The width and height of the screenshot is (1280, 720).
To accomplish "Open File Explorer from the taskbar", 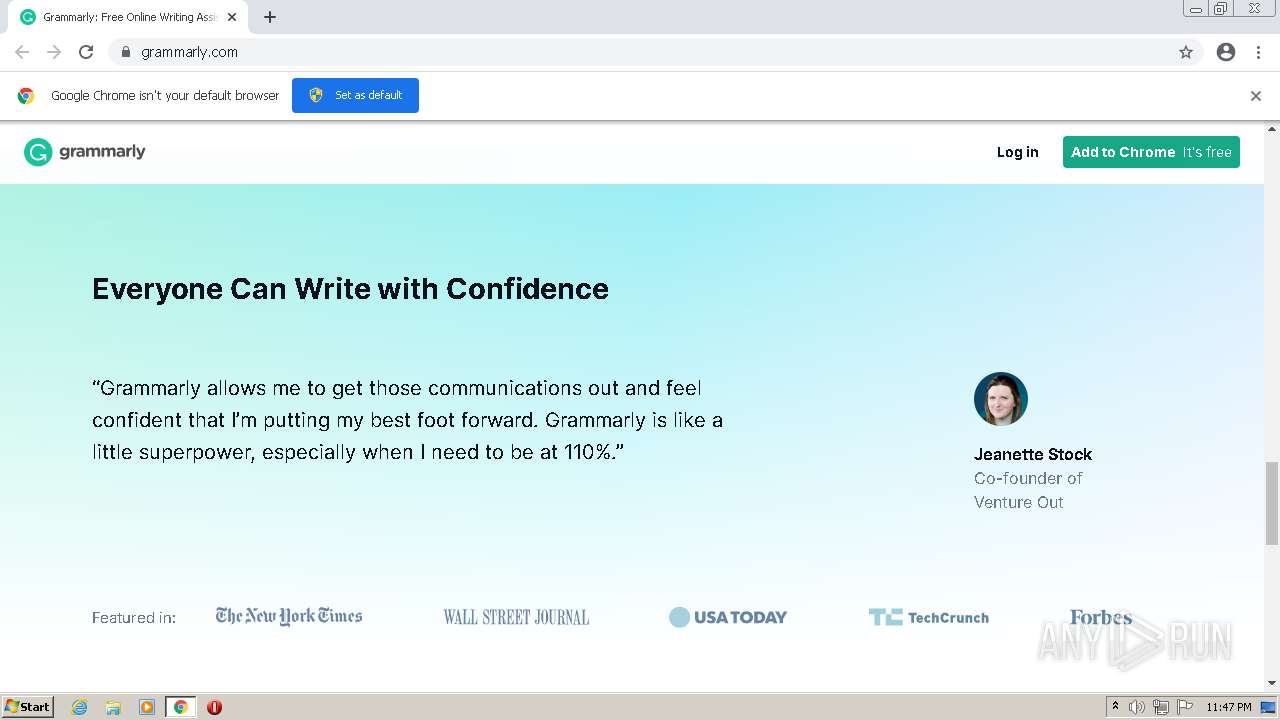I will (113, 707).
